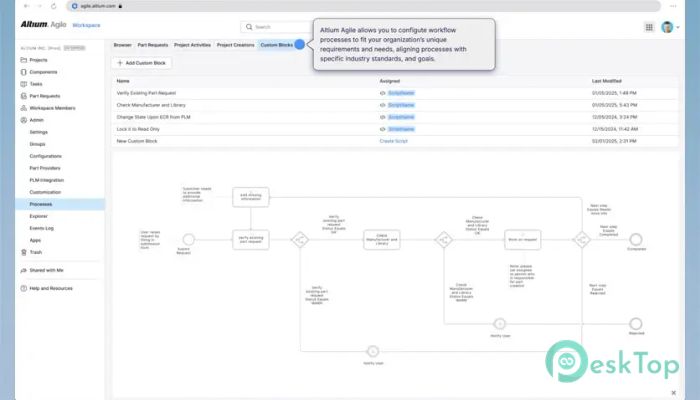This screenshot has width=700, height=400.
Task: Open the user avatar menu
Action: click(x=670, y=27)
